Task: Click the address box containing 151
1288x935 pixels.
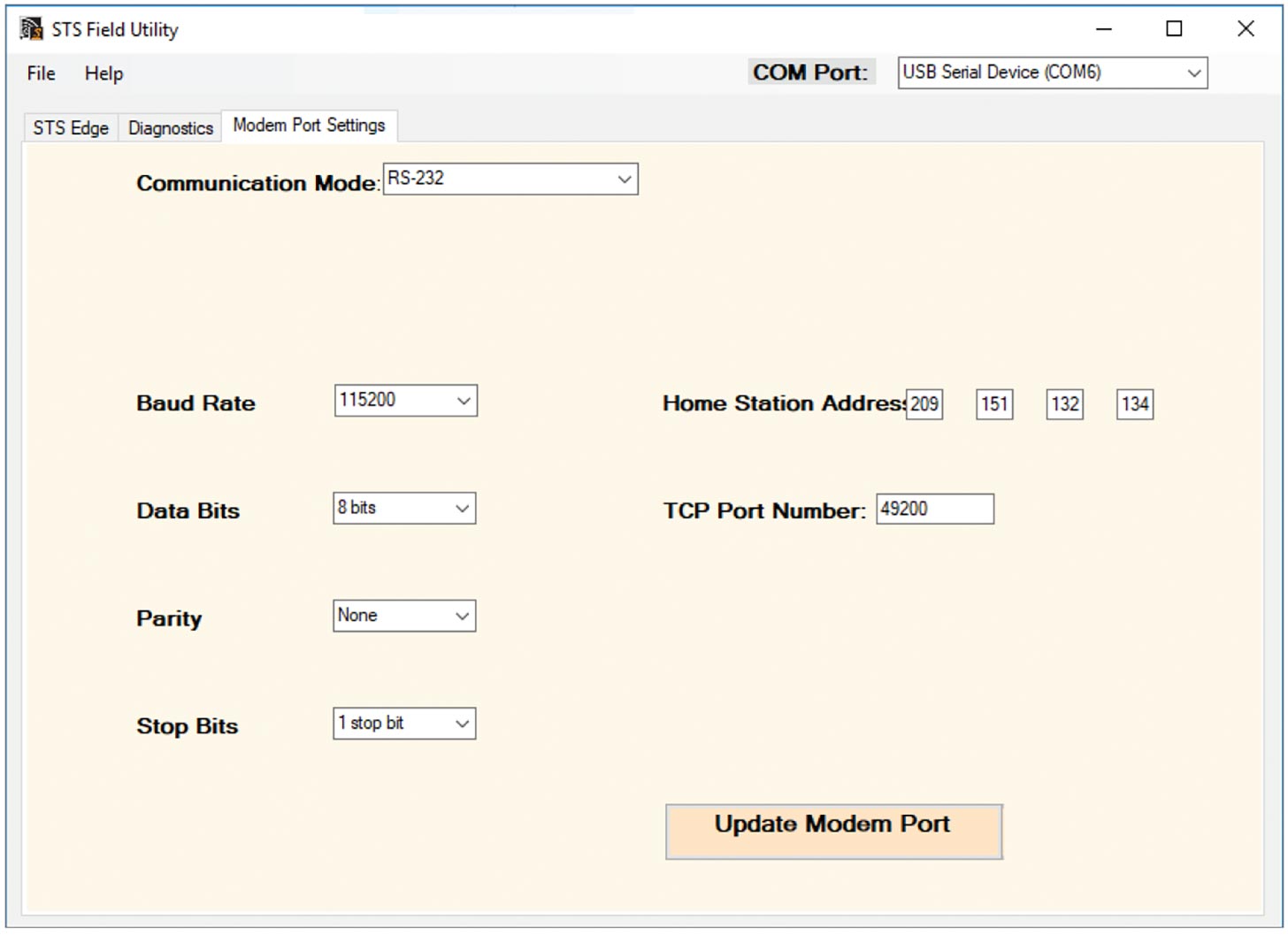Action: 993,404
